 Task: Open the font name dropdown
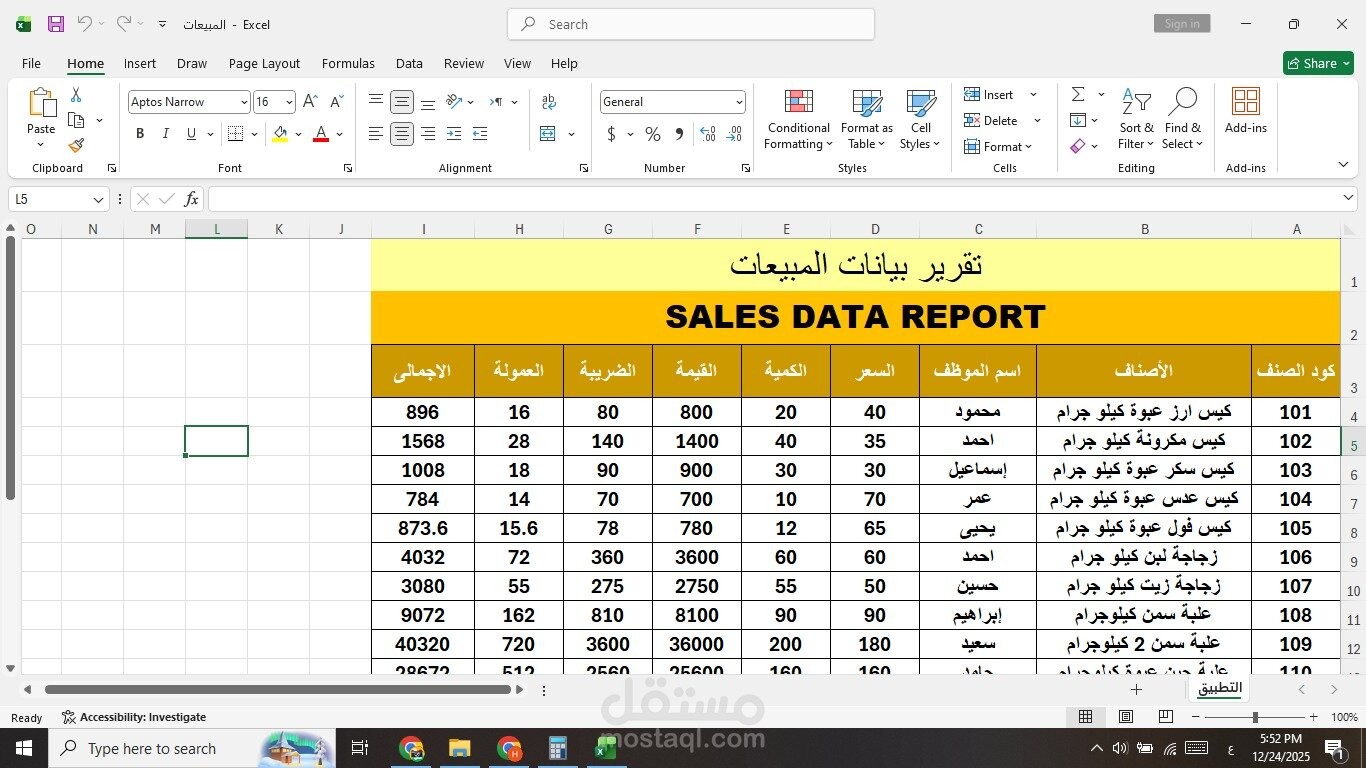(245, 101)
